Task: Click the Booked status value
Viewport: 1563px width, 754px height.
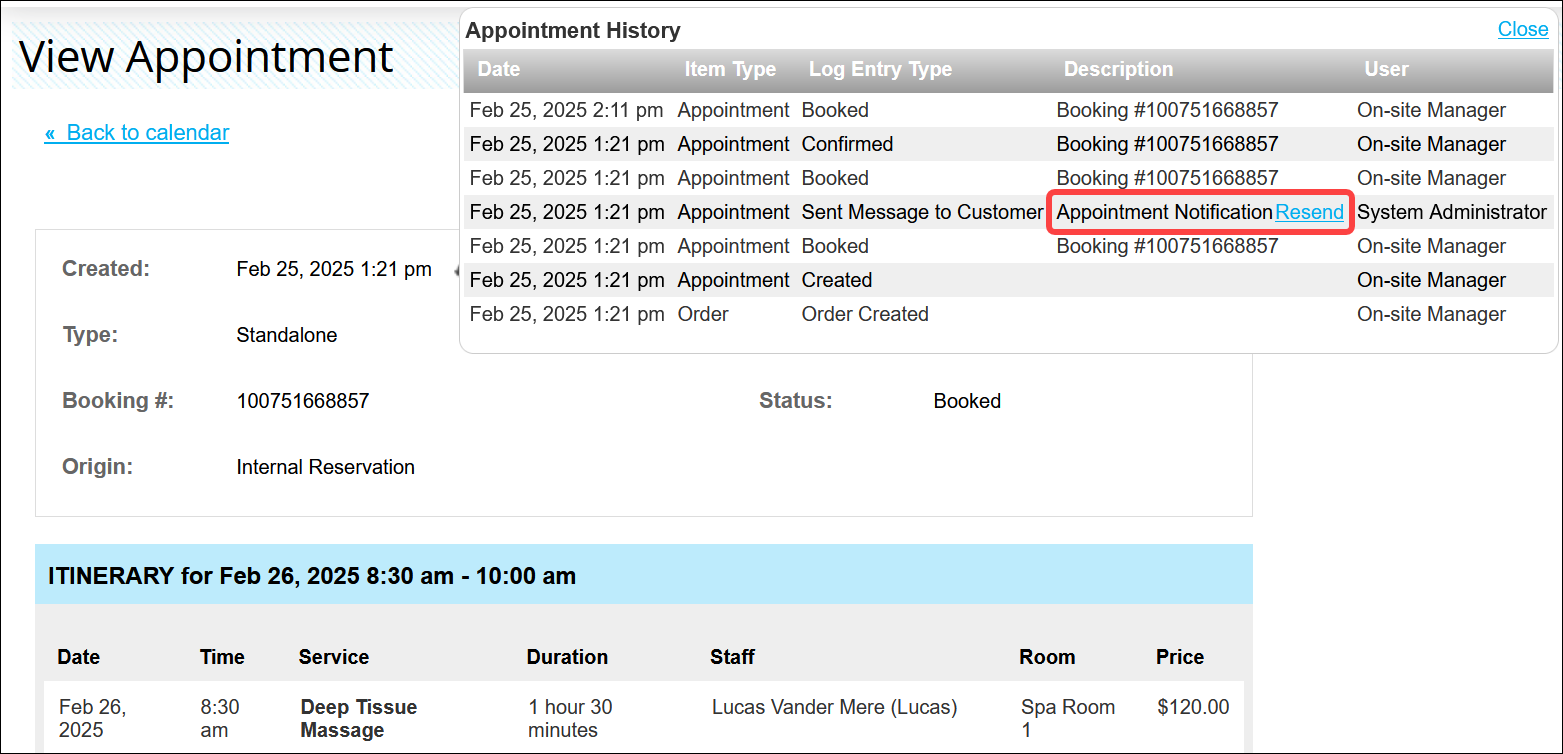Action: click(966, 400)
